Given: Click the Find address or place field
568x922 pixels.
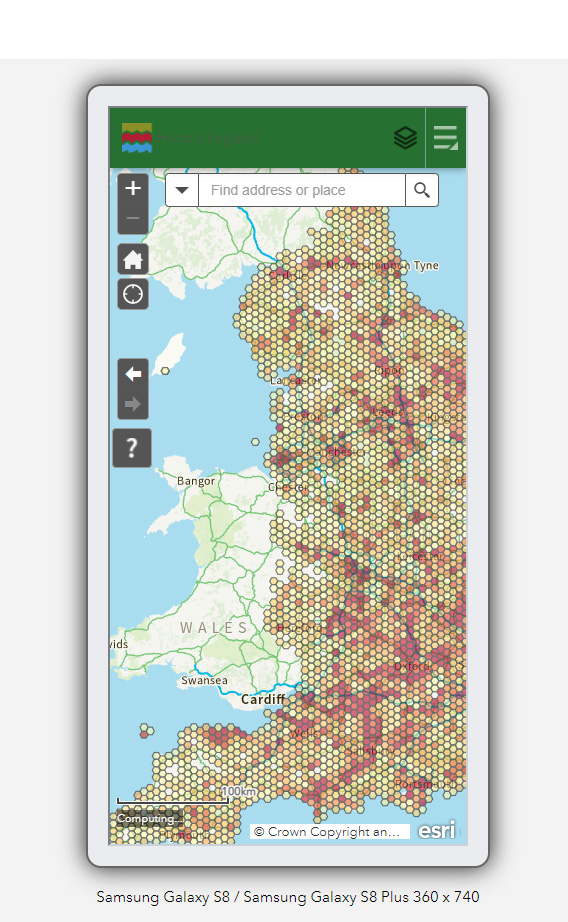Looking at the screenshot, I should tap(302, 190).
